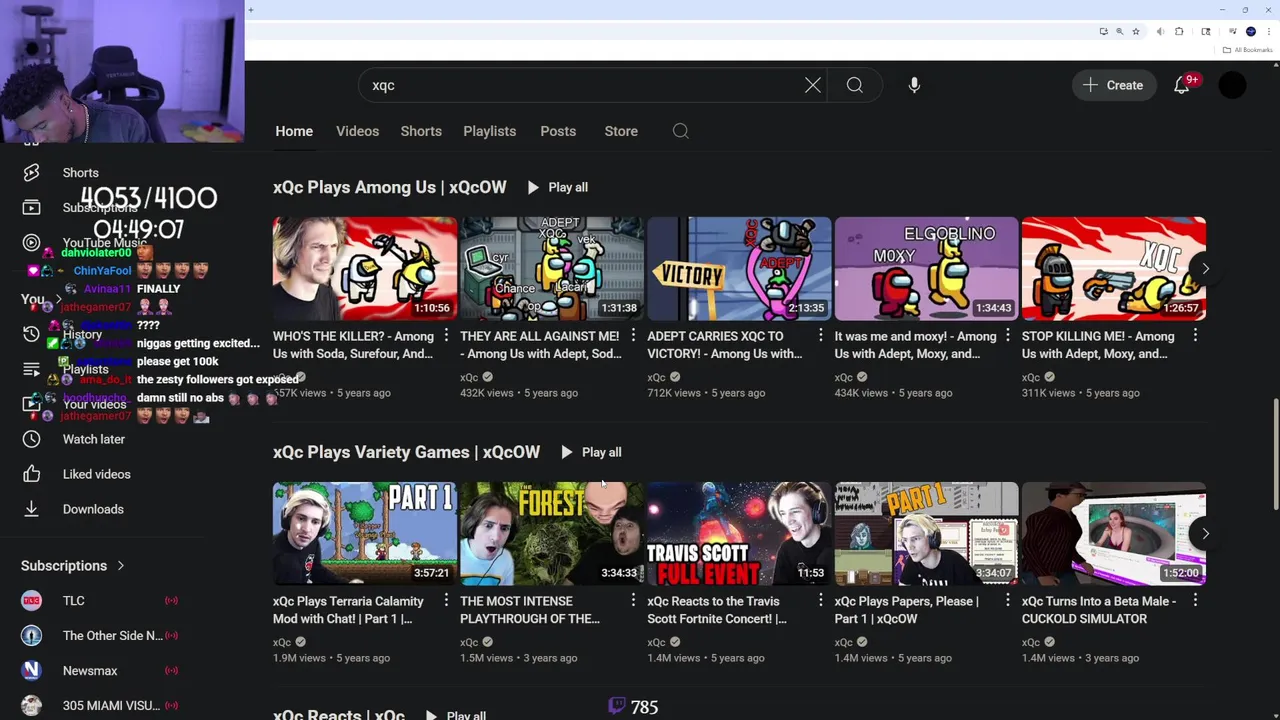Open TLC subscription channel
The width and height of the screenshot is (1280, 720).
pos(73,601)
